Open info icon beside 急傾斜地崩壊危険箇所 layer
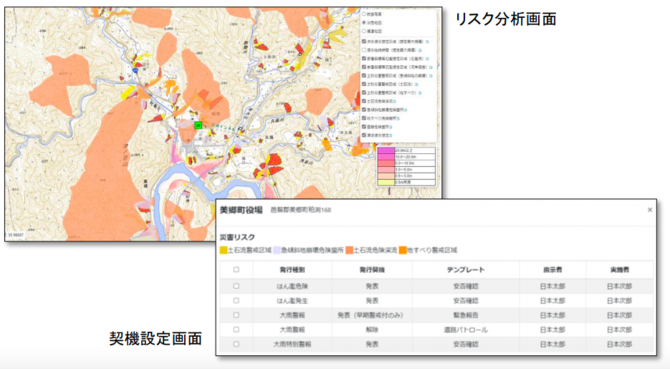 tap(405, 110)
